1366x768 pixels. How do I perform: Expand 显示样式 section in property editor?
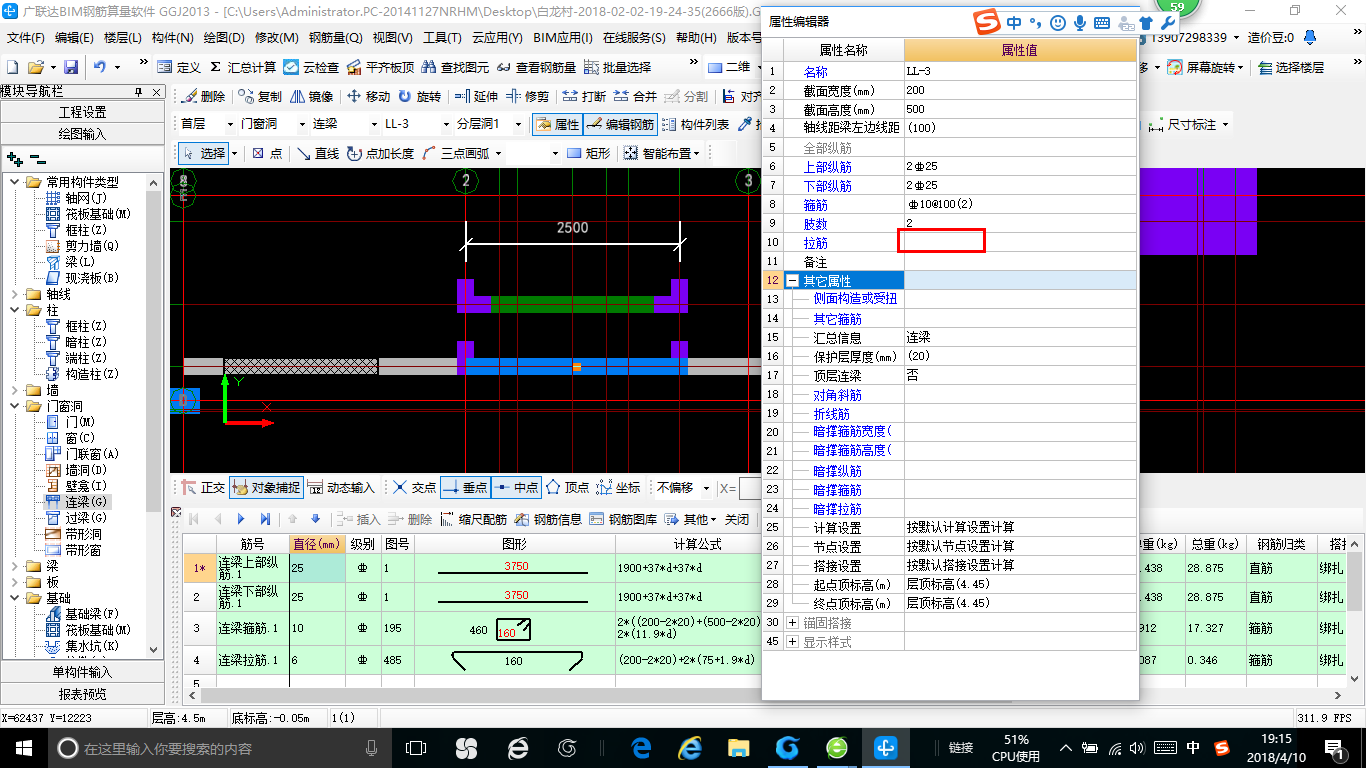(792, 642)
